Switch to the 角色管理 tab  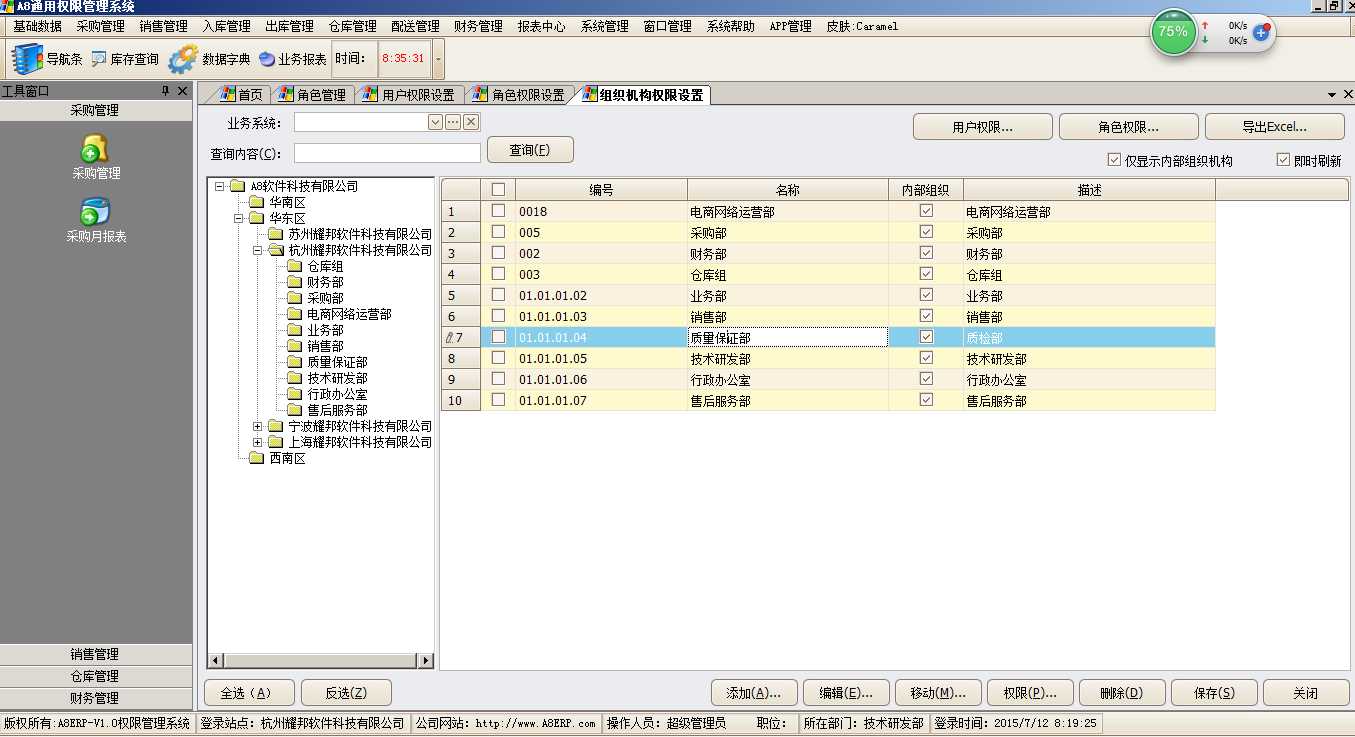pos(312,95)
